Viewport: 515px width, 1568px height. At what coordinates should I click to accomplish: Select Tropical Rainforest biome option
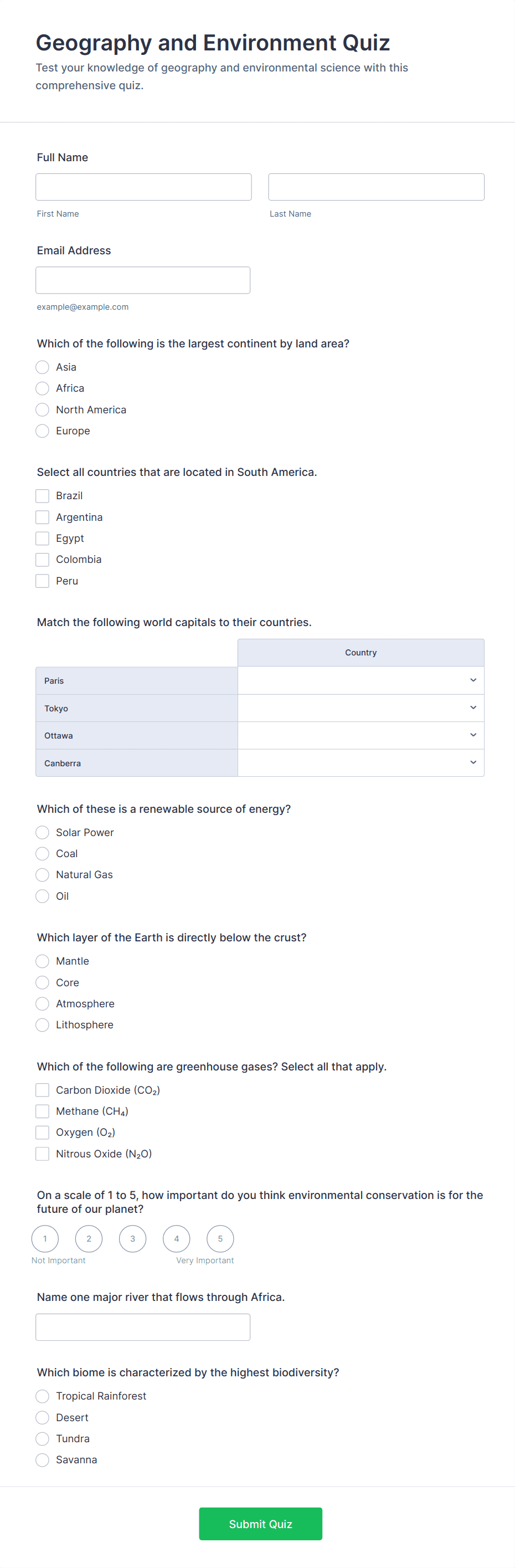tap(42, 1396)
